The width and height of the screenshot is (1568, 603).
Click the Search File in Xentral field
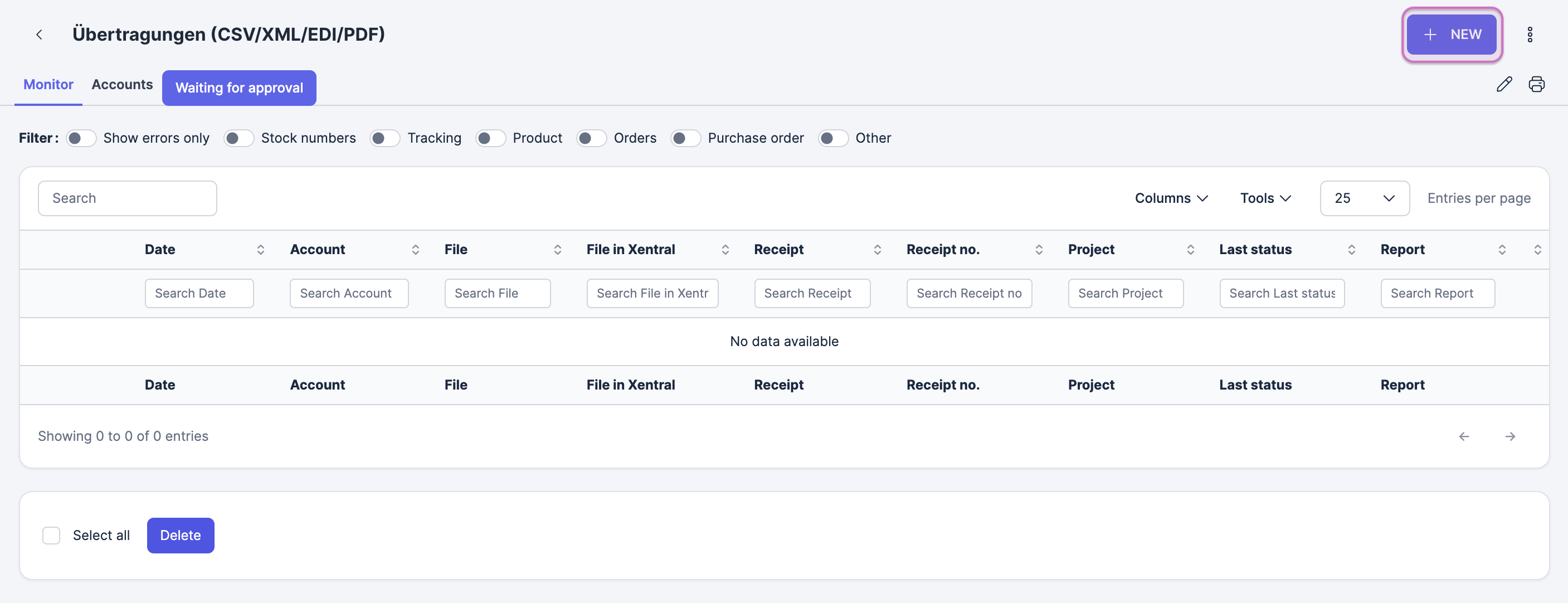652,294
